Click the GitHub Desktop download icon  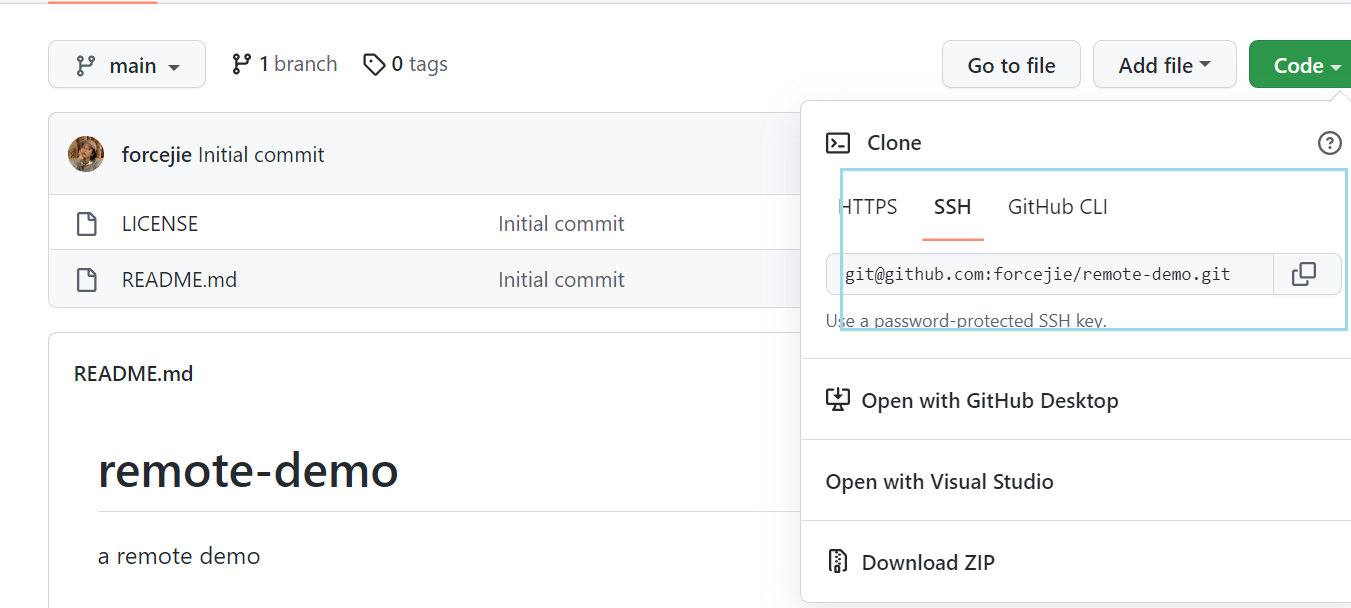(x=837, y=400)
